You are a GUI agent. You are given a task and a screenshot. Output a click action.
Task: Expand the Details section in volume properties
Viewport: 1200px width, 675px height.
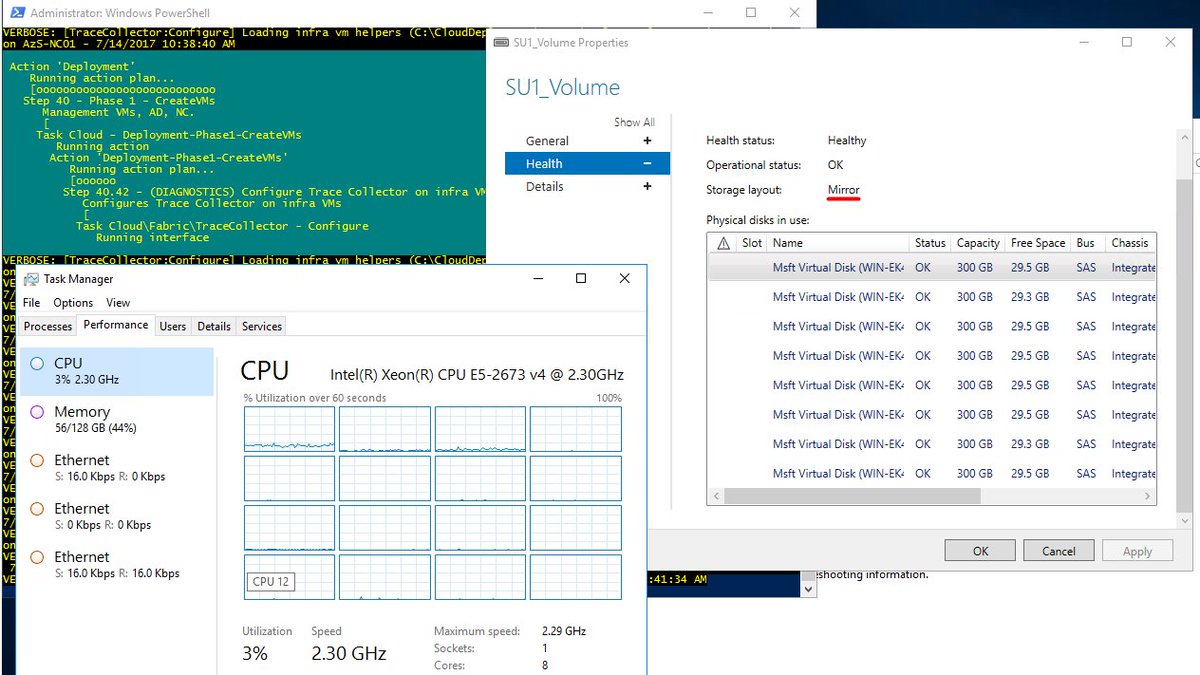click(647, 187)
